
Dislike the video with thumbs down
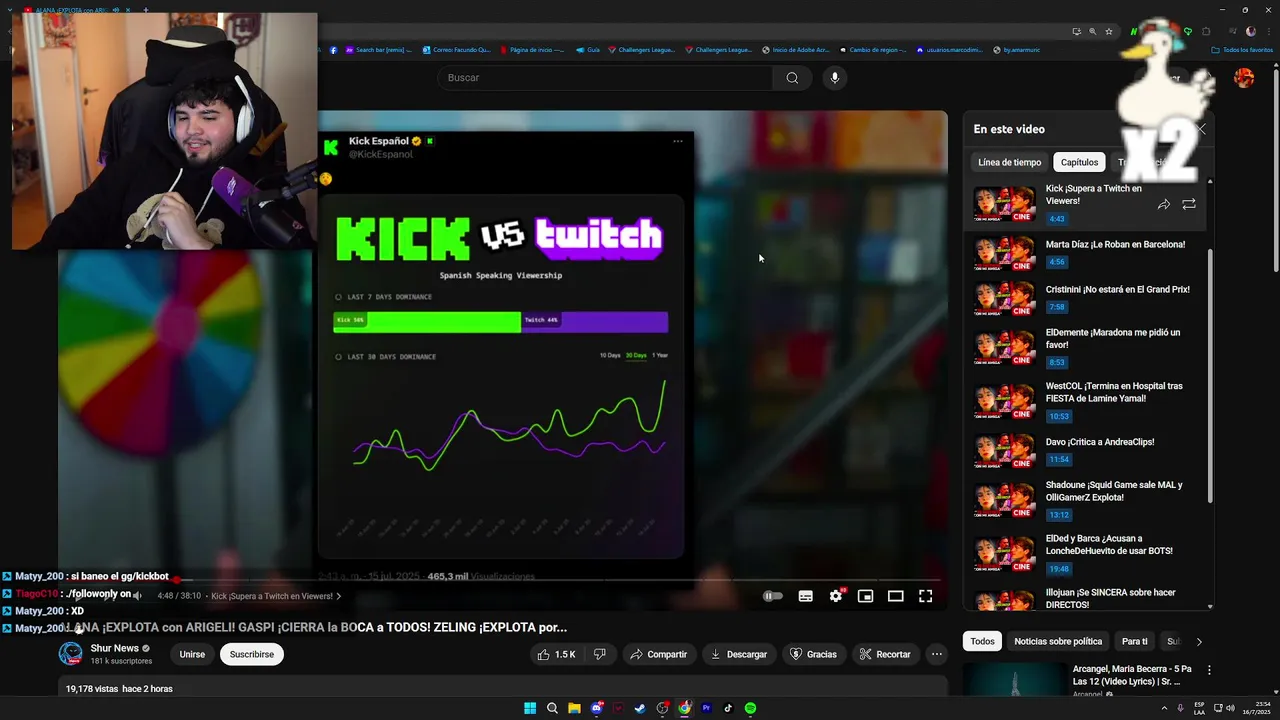coord(600,654)
